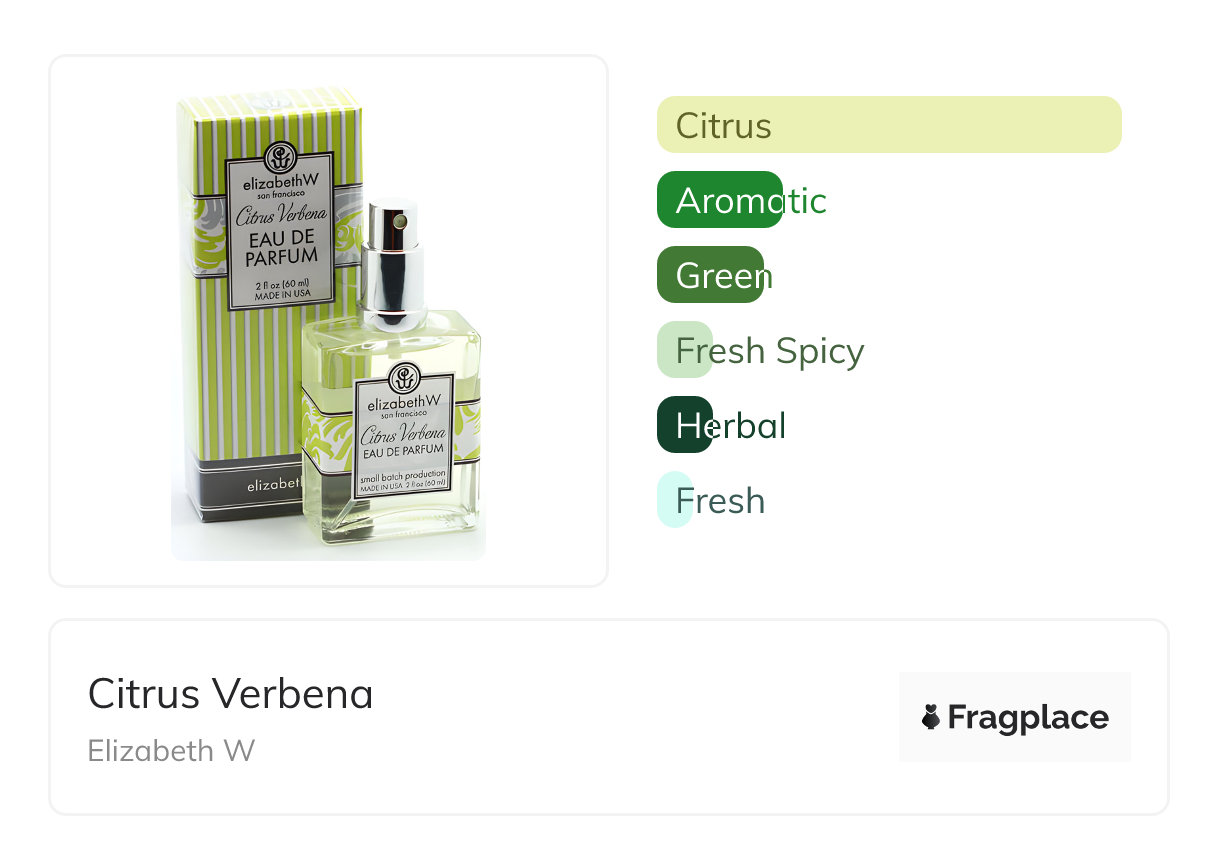The image size is (1218, 864).
Task: Click the striped green top of the box
Action: click(x=268, y=121)
